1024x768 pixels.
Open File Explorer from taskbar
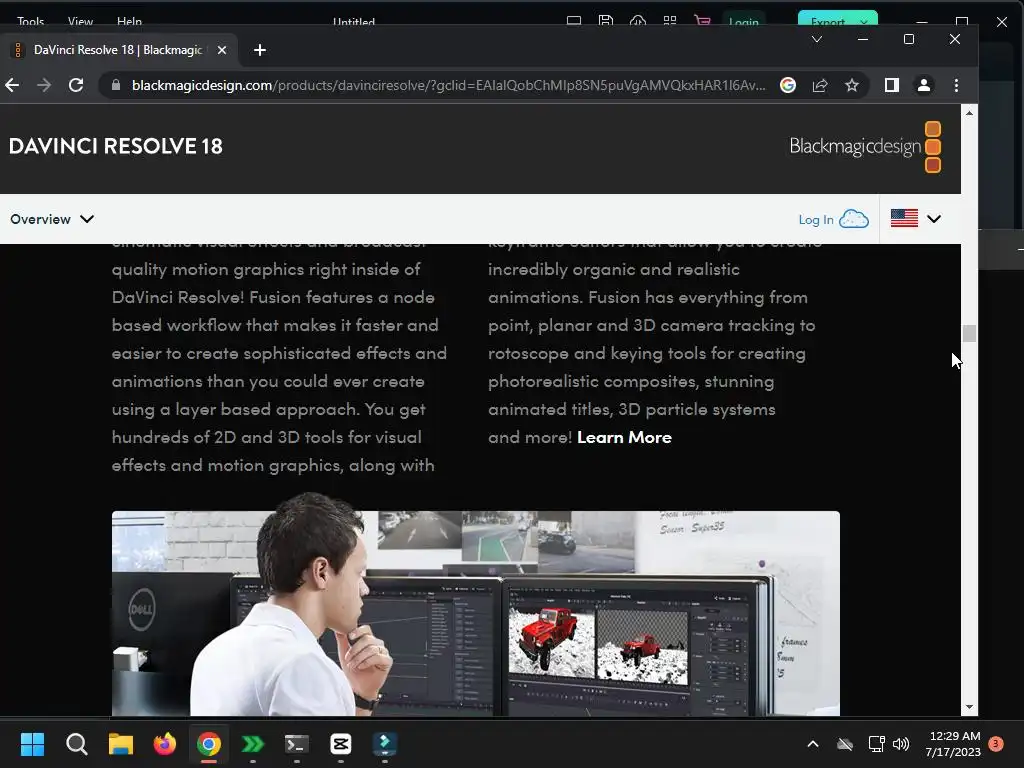click(121, 744)
